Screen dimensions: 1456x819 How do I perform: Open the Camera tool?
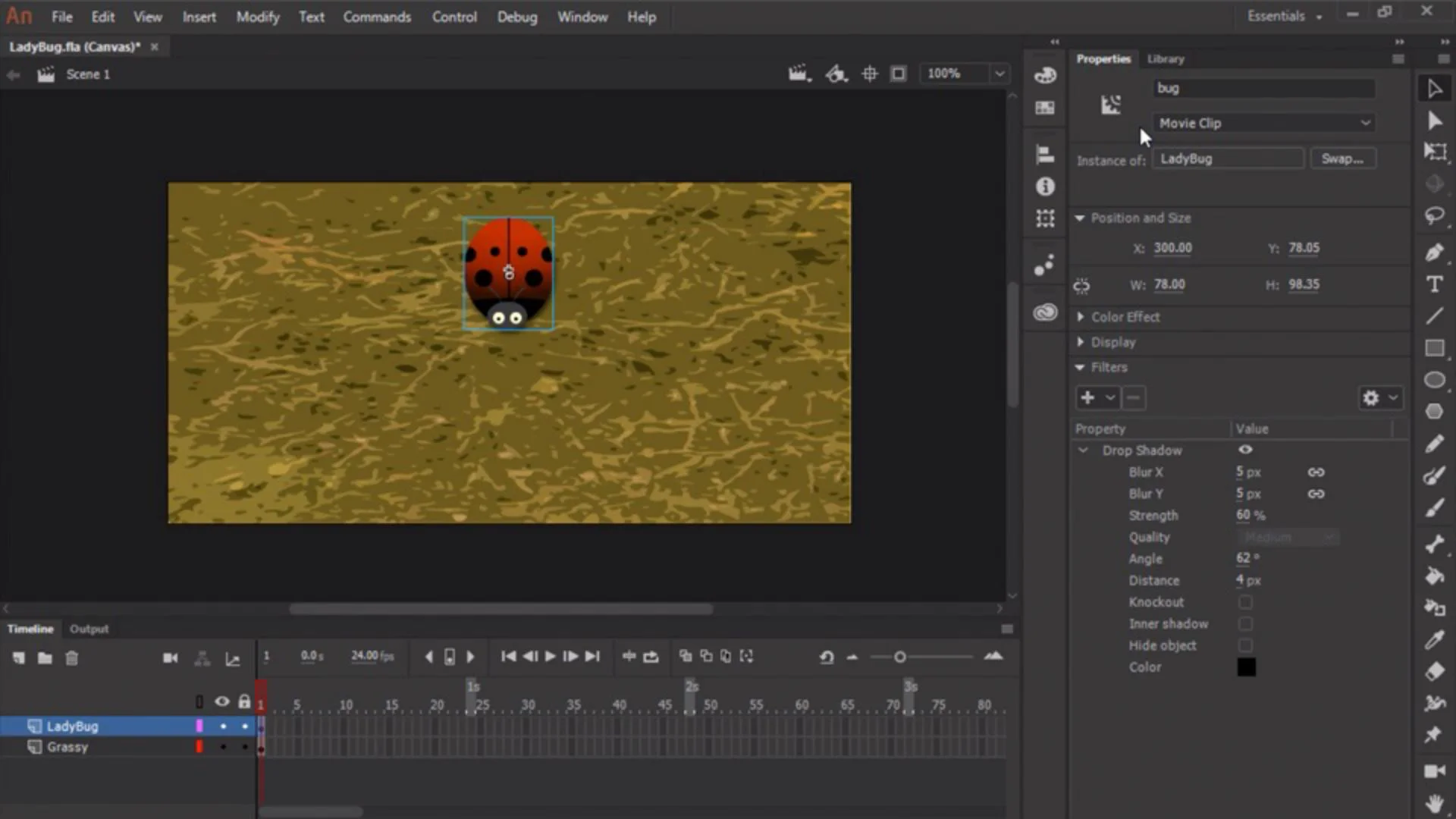pyautogui.click(x=1436, y=771)
